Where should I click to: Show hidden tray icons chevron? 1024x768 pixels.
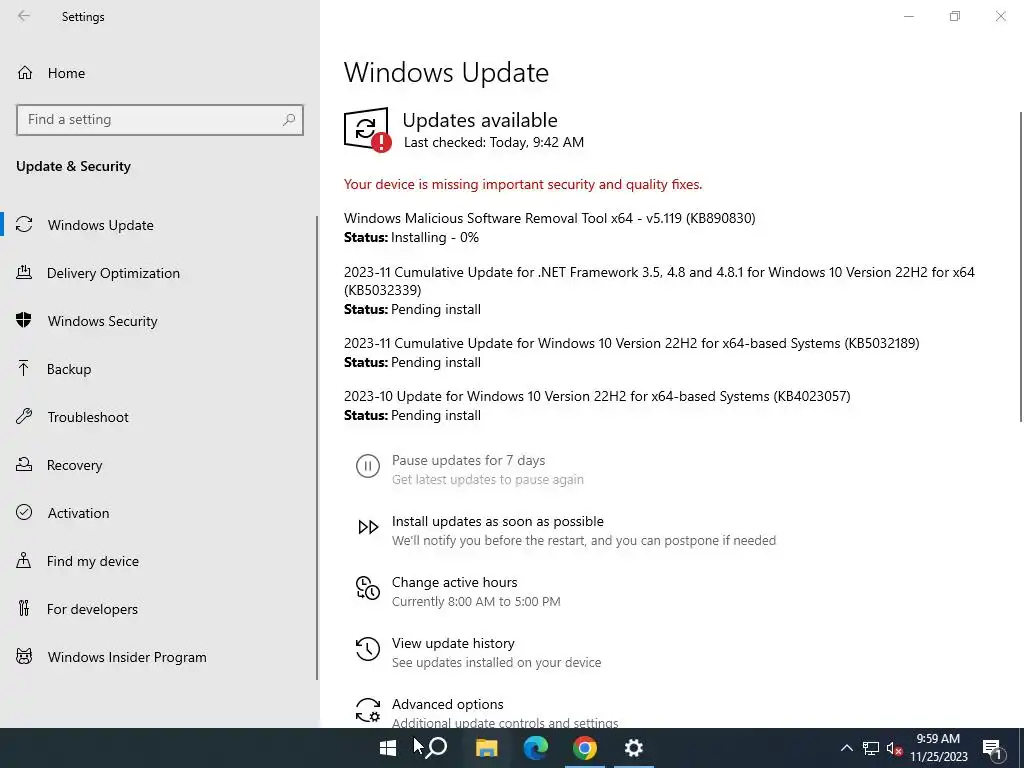click(846, 748)
